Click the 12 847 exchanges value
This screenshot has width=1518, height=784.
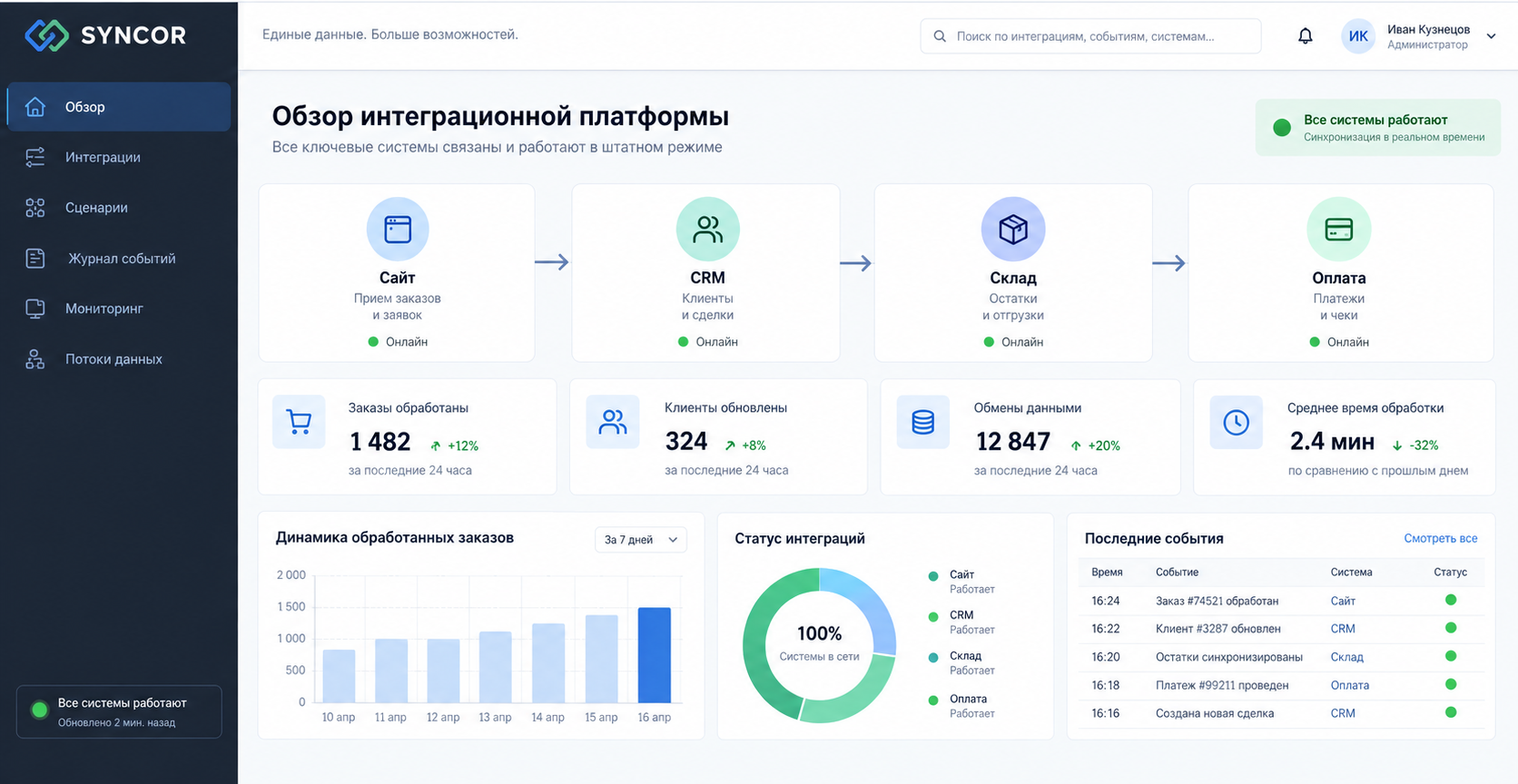pyautogui.click(x=1013, y=442)
